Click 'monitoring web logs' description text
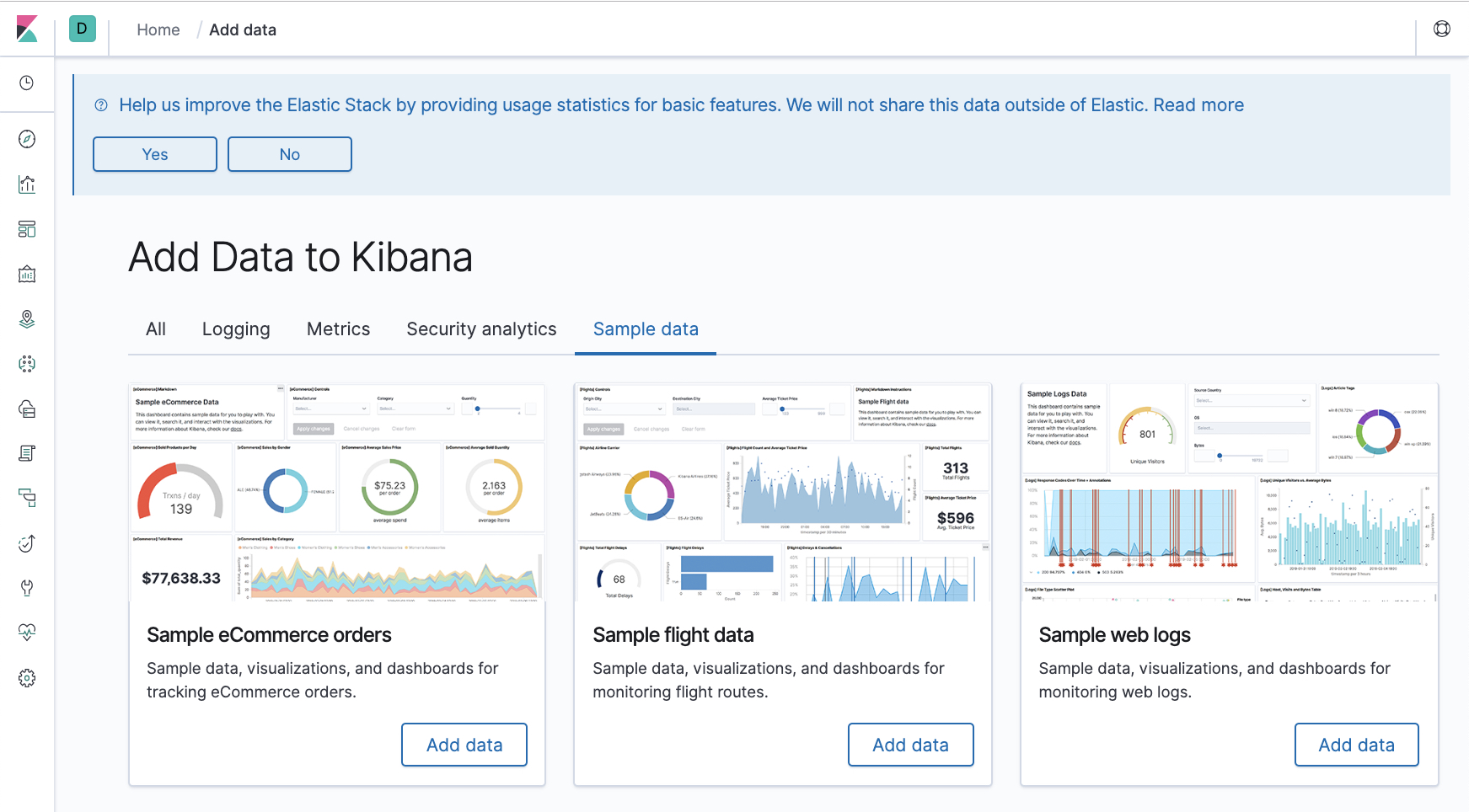Screen dimensions: 1469x812 (x=1115, y=692)
